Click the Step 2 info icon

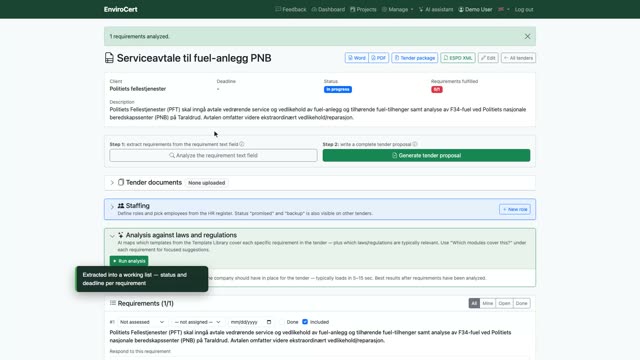click(x=415, y=144)
